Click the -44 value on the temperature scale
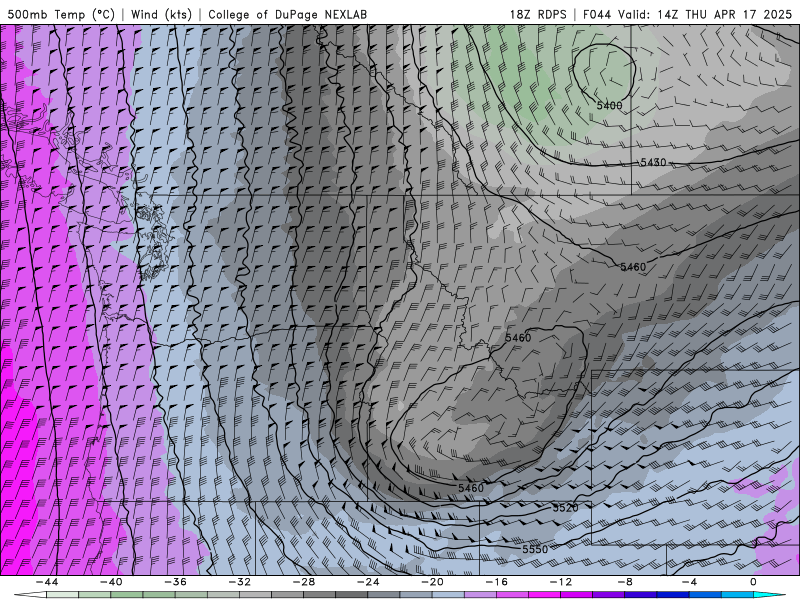 [x=47, y=582]
